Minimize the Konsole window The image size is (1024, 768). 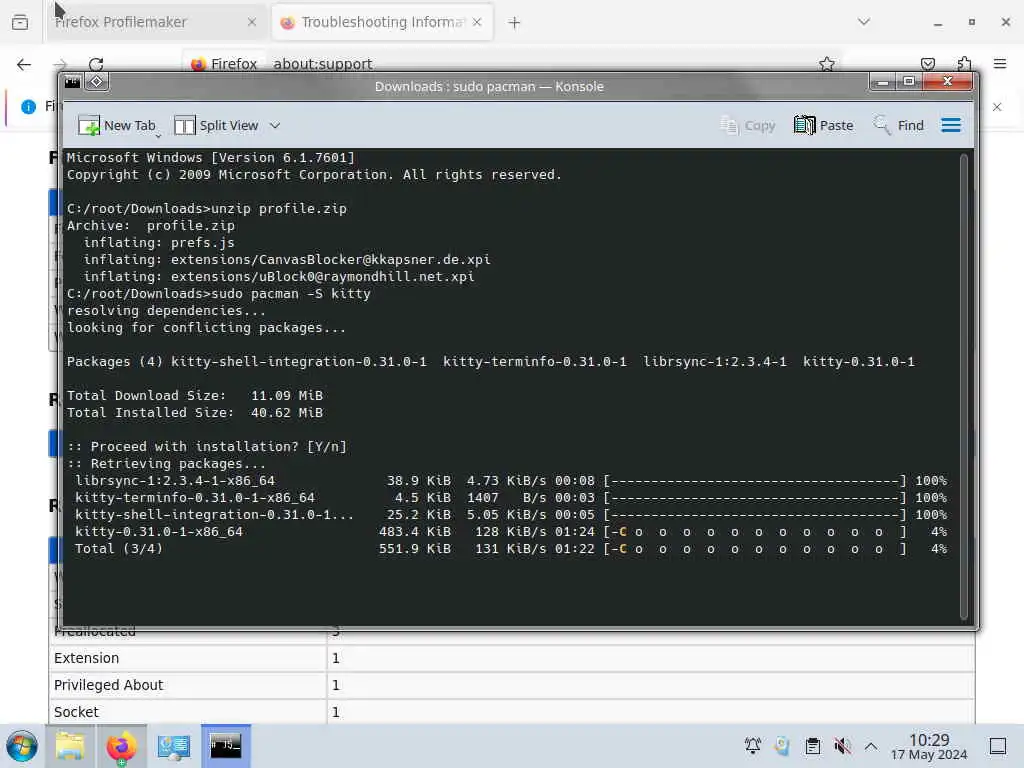pos(883,82)
